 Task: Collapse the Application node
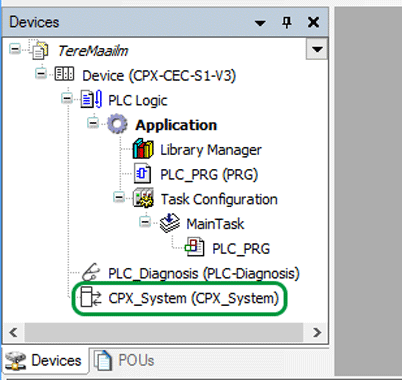point(93,123)
